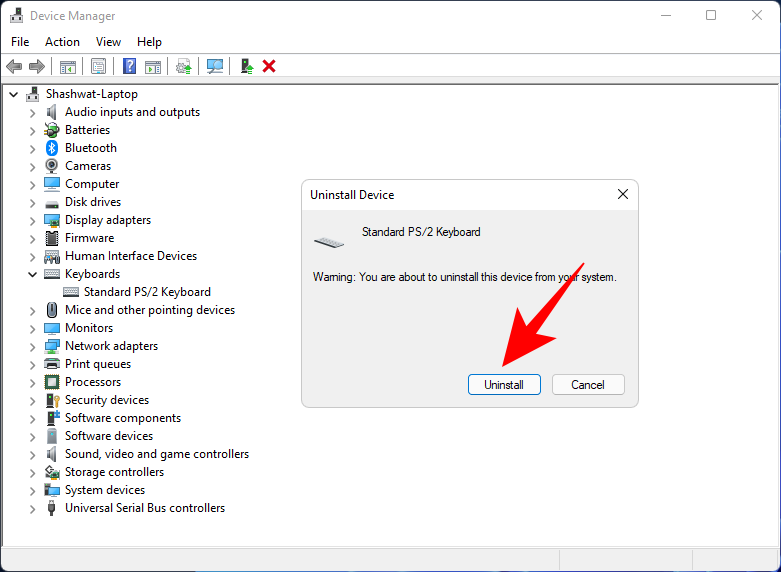Click the Bluetooth logo icon

pyautogui.click(x=52, y=148)
